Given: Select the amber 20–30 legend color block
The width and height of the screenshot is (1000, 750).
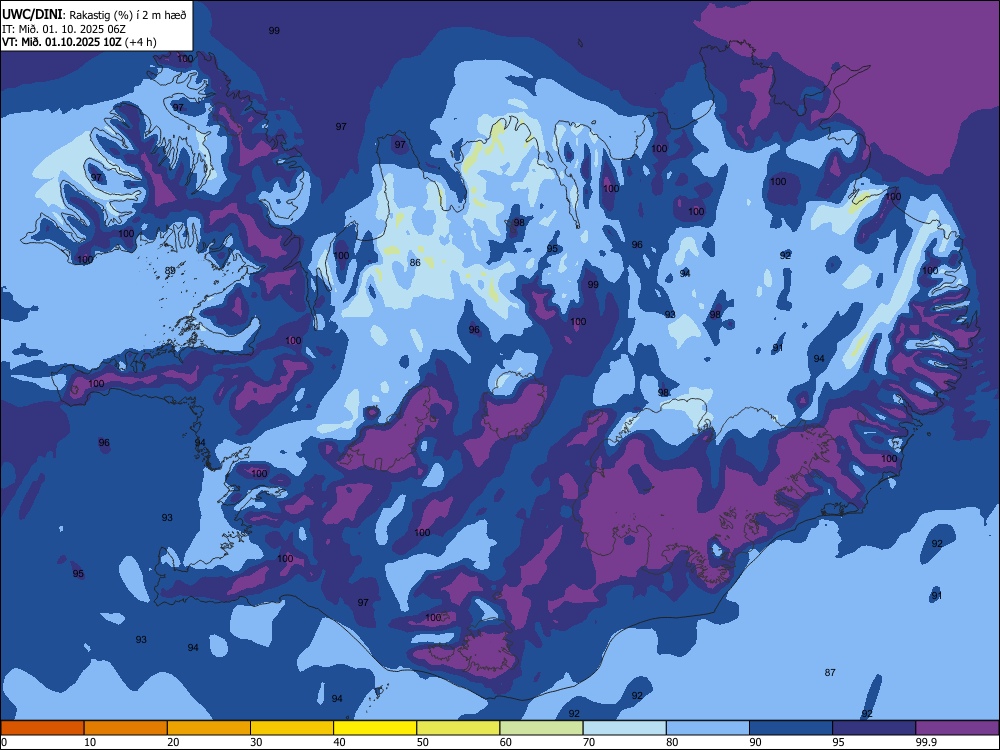Looking at the screenshot, I should coord(209,728).
